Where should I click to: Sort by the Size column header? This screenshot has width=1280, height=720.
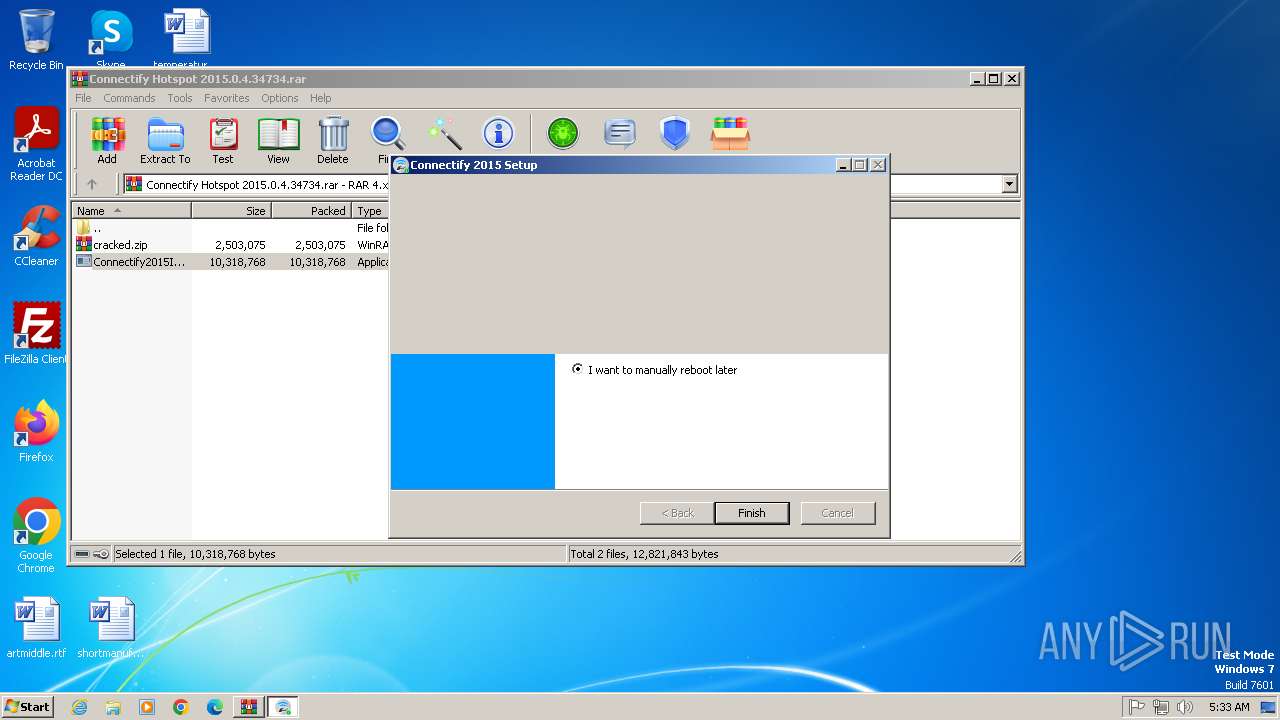[232, 211]
